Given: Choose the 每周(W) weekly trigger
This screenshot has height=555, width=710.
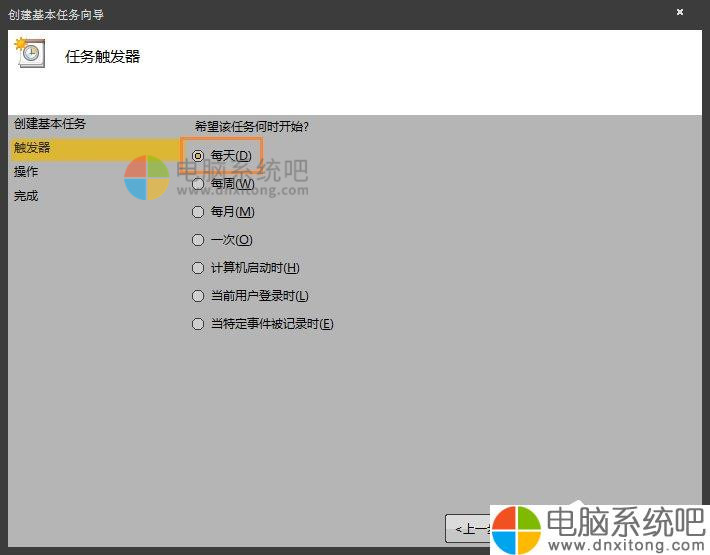Looking at the screenshot, I should [x=198, y=184].
